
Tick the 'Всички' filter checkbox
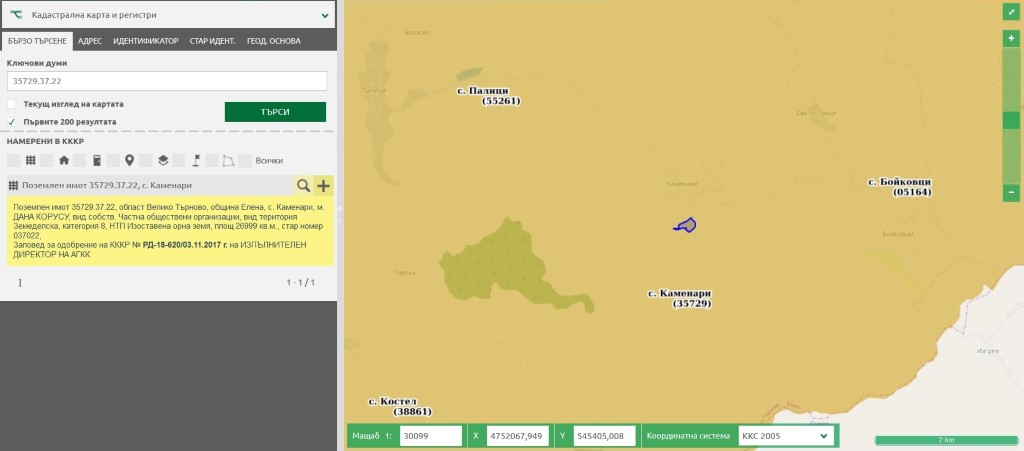pyautogui.click(x=246, y=160)
